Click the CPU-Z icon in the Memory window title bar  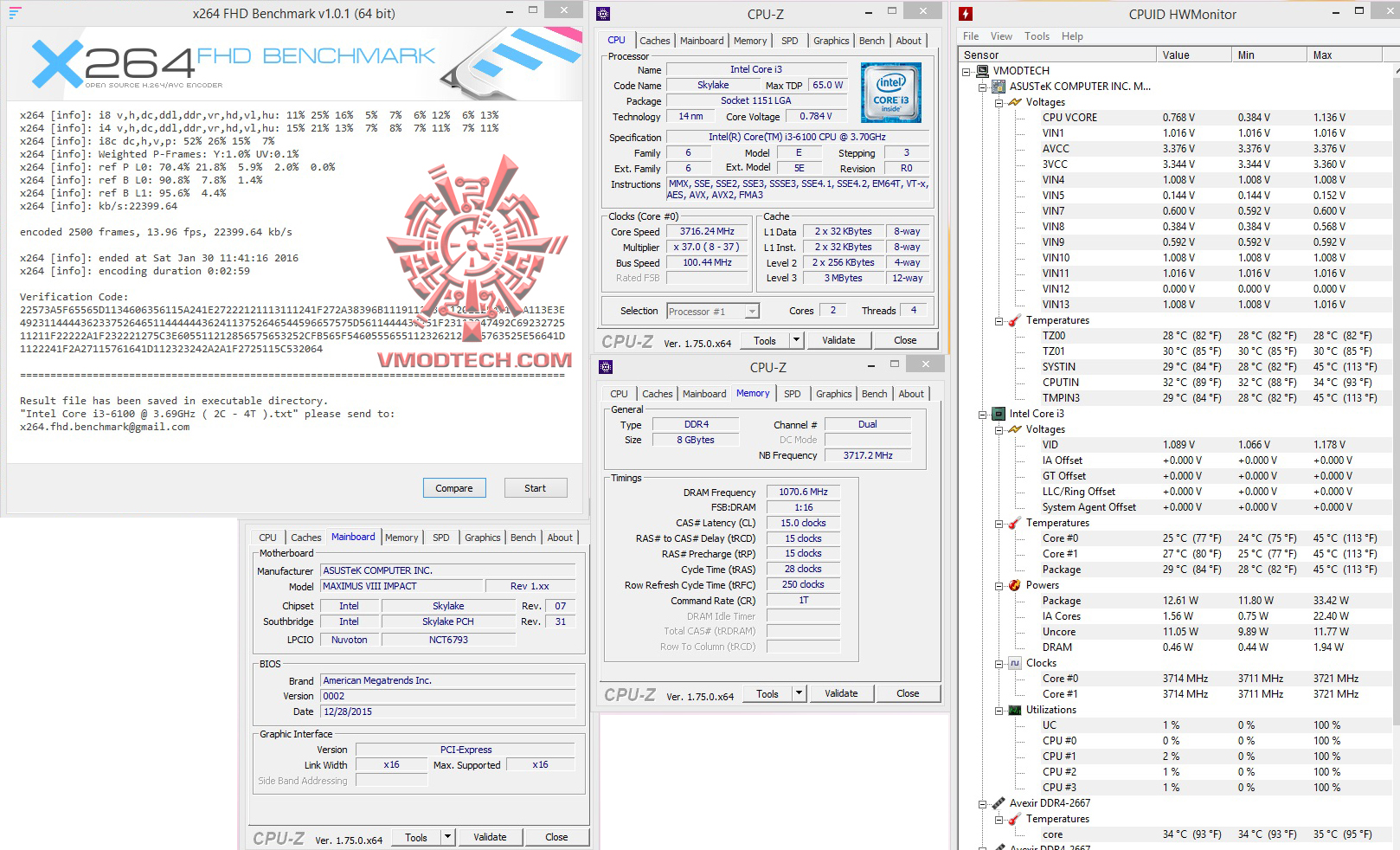604,367
